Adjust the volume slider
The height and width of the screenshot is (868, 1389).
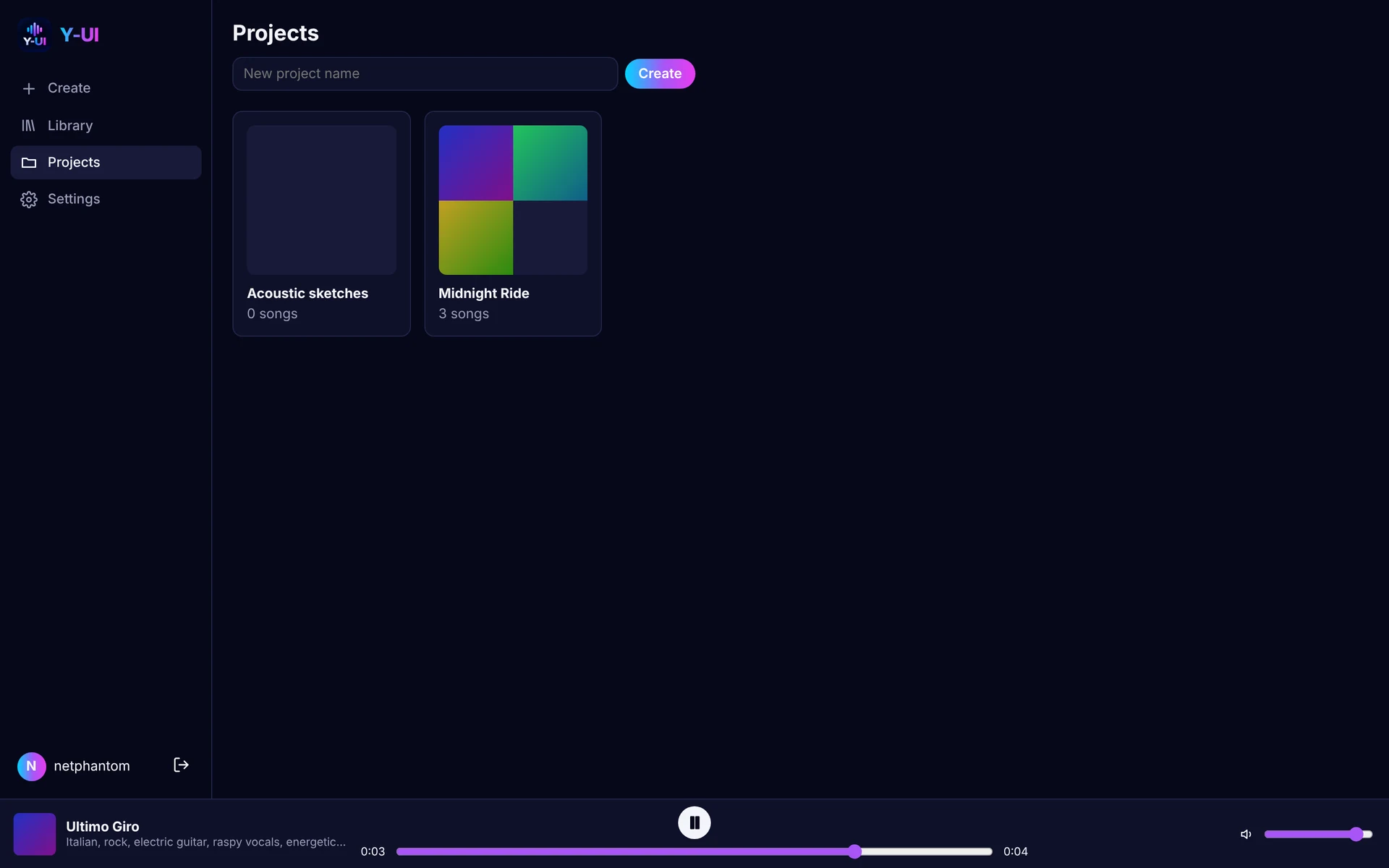tap(1318, 834)
